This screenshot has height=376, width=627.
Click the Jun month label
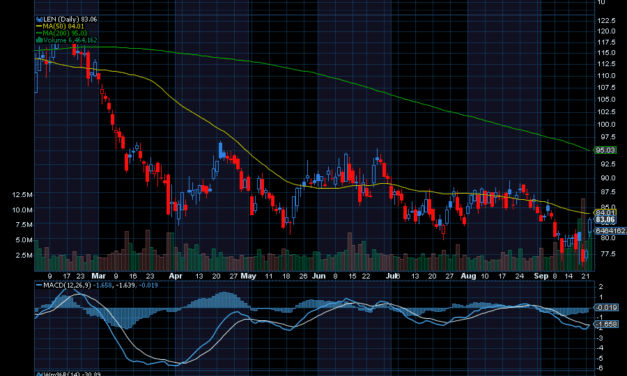coord(318,276)
